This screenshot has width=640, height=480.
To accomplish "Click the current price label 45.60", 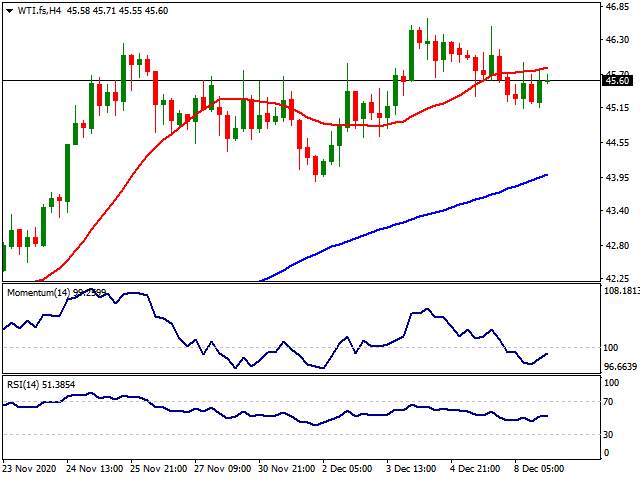I will [x=617, y=80].
